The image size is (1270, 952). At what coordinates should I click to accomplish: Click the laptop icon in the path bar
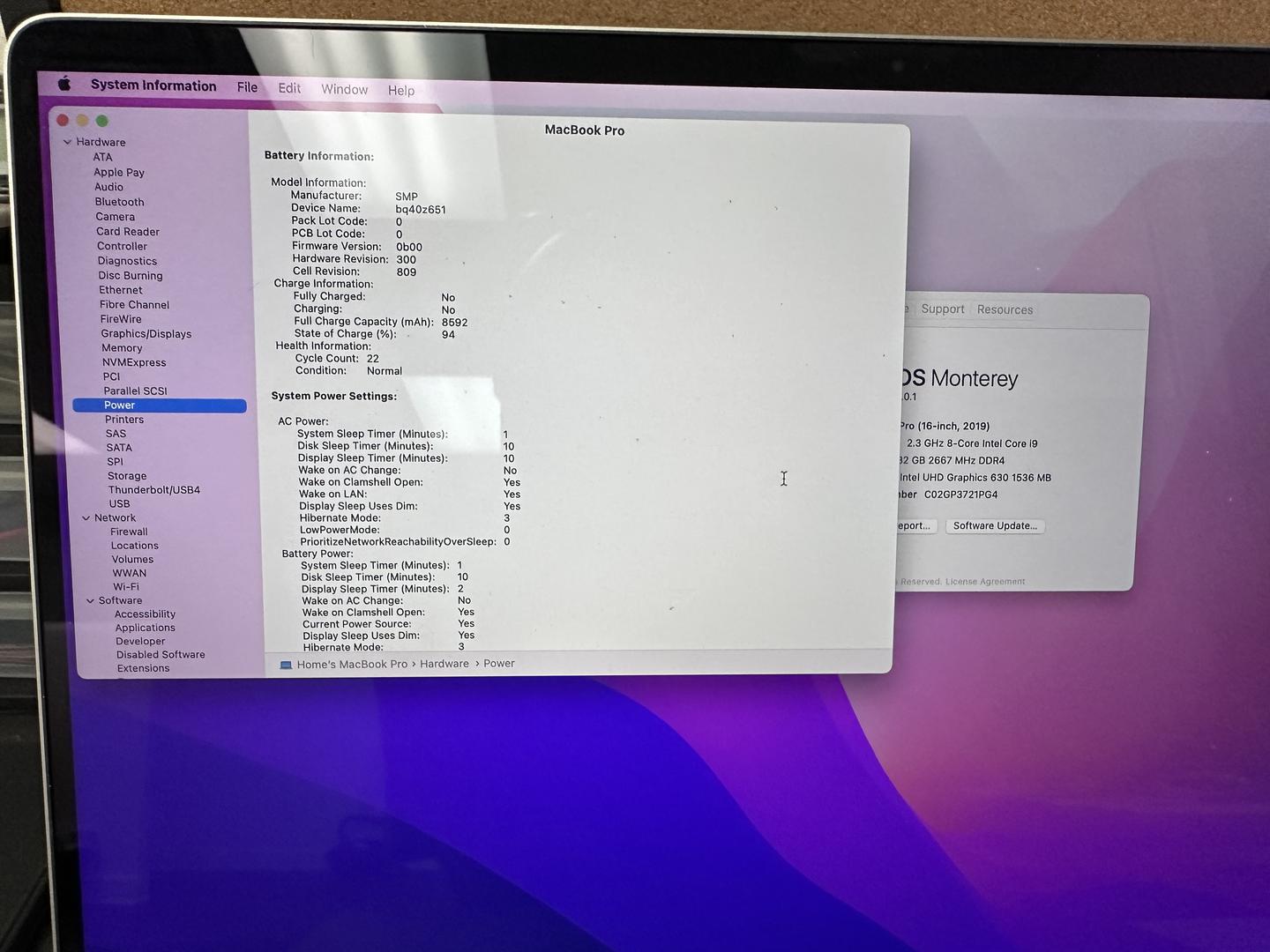[286, 665]
